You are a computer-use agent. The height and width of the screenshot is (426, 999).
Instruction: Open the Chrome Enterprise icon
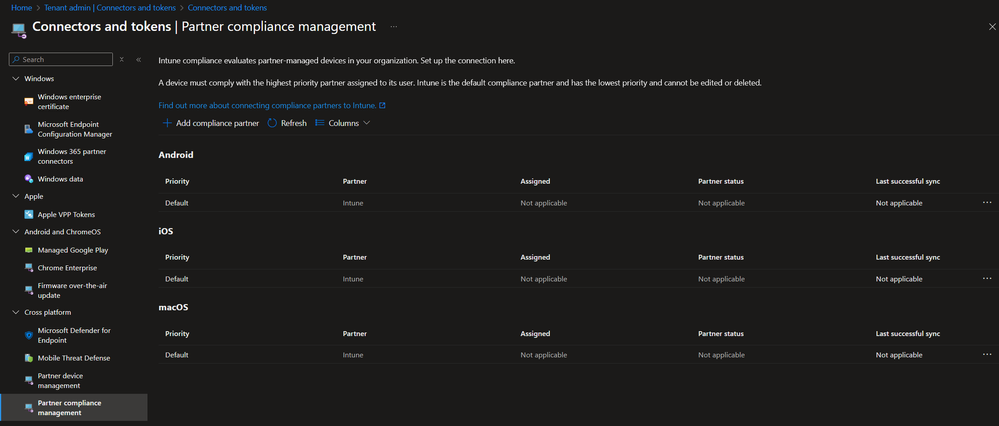[x=28, y=268]
